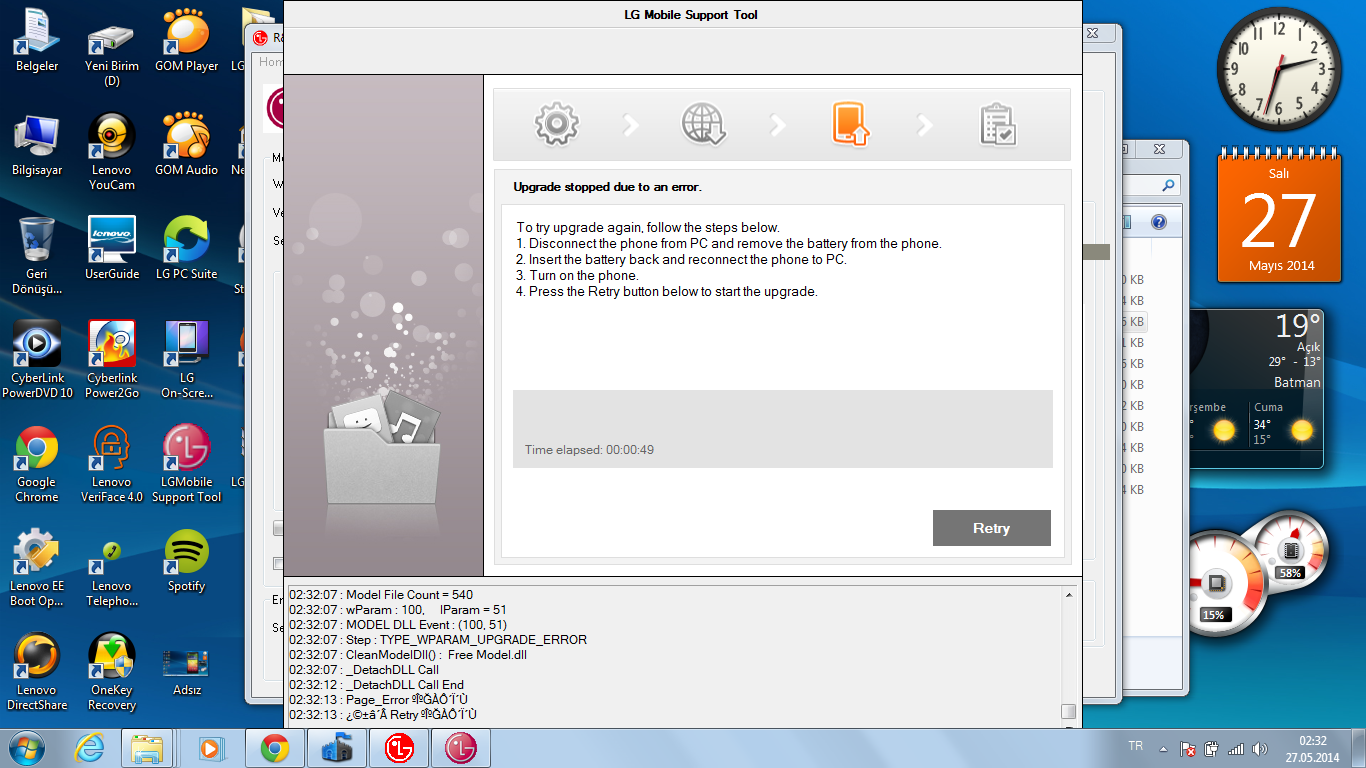Select the LGMobile Support Tool desktop shortcut
The width and height of the screenshot is (1366, 768).
tap(186, 464)
